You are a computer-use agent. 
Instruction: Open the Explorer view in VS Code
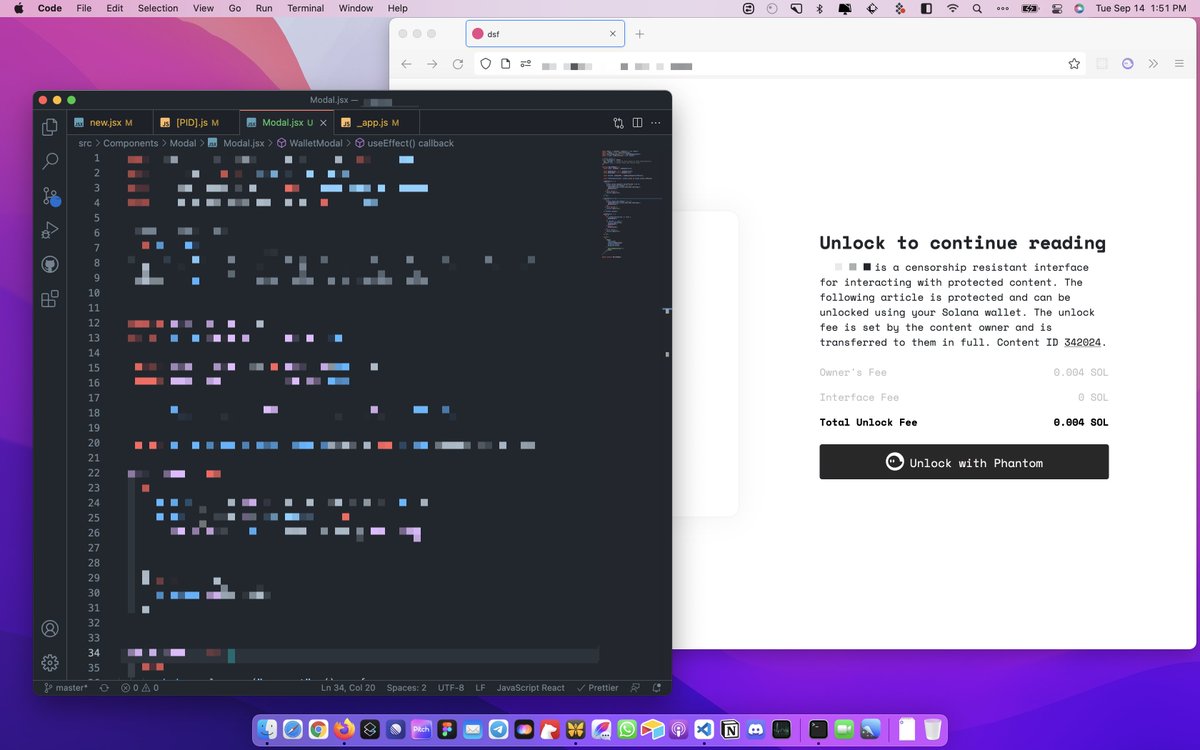pyautogui.click(x=50, y=127)
